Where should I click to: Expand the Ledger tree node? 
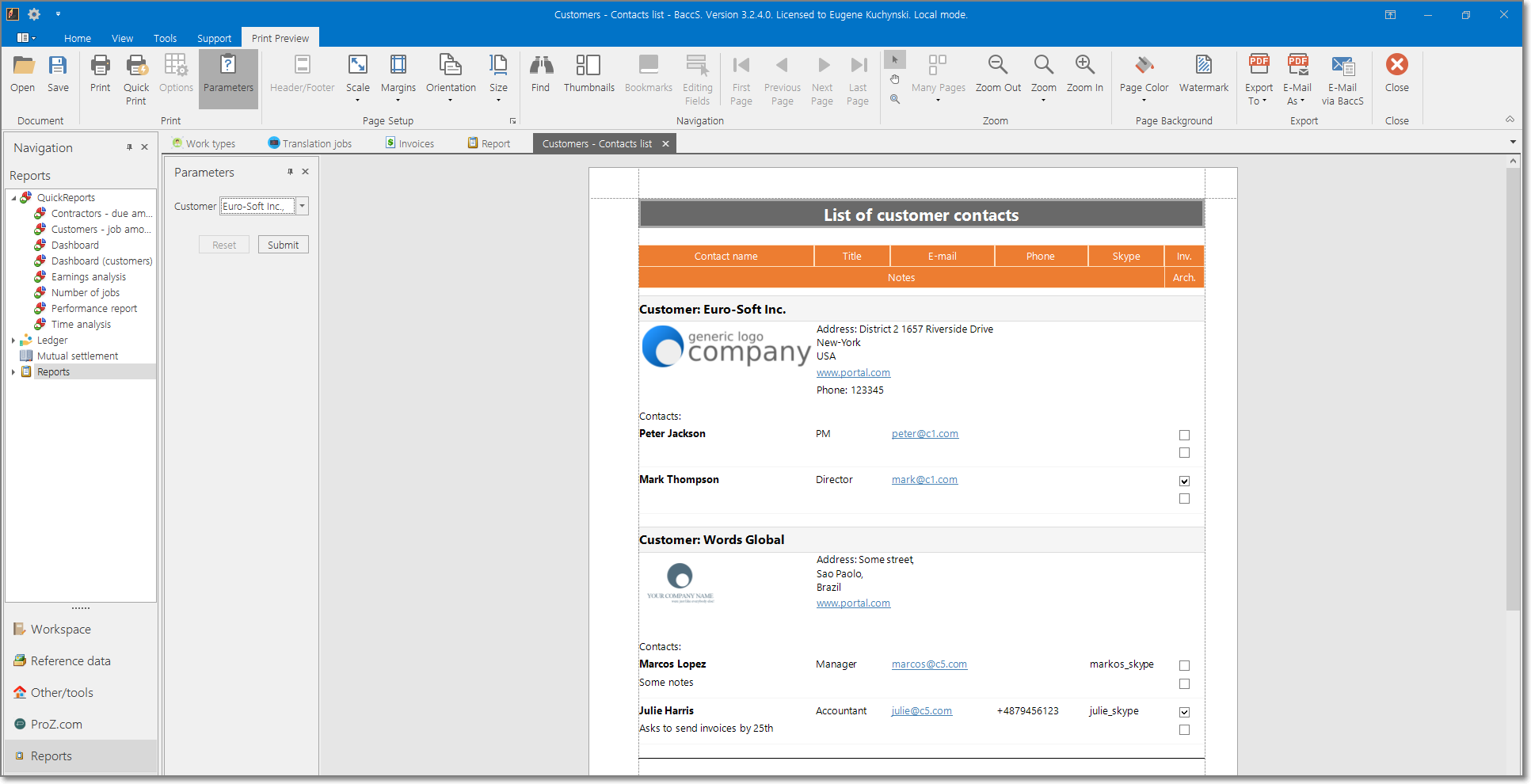(x=13, y=341)
